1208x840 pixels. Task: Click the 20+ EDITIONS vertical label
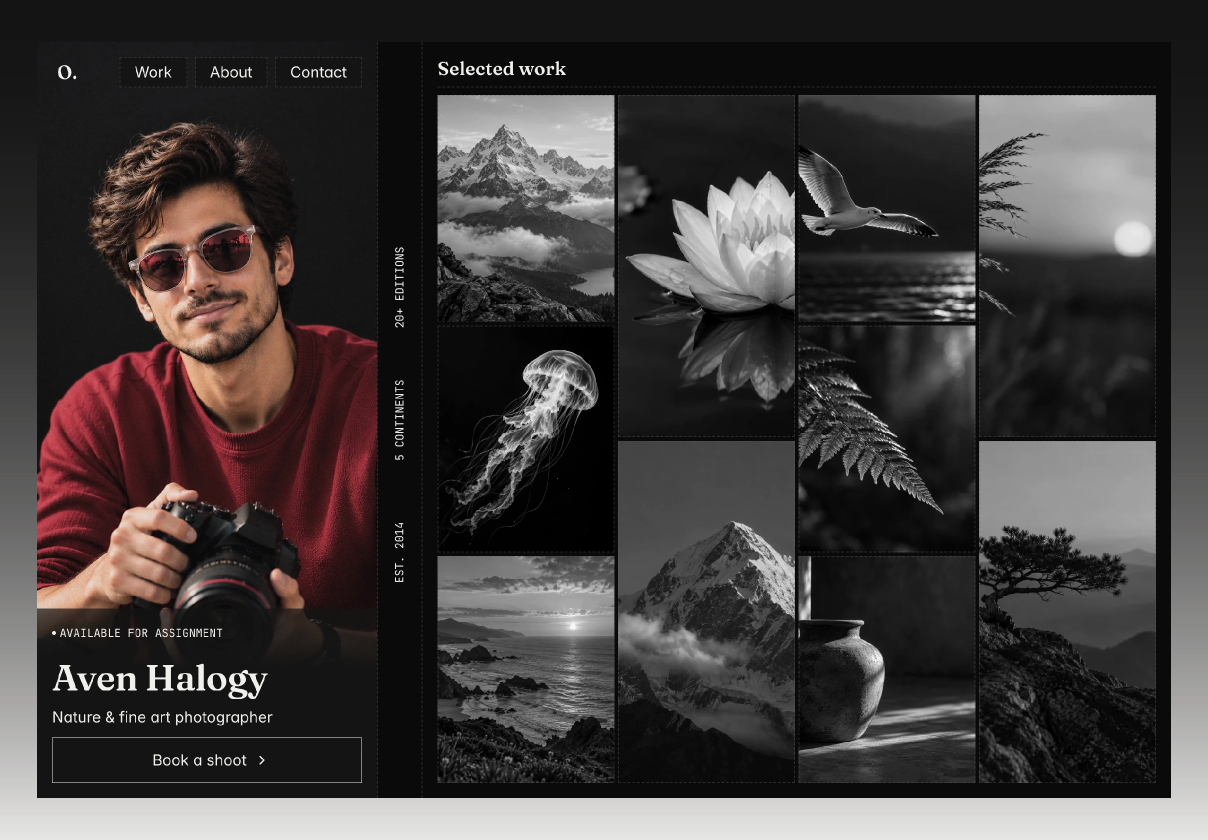[x=400, y=288]
